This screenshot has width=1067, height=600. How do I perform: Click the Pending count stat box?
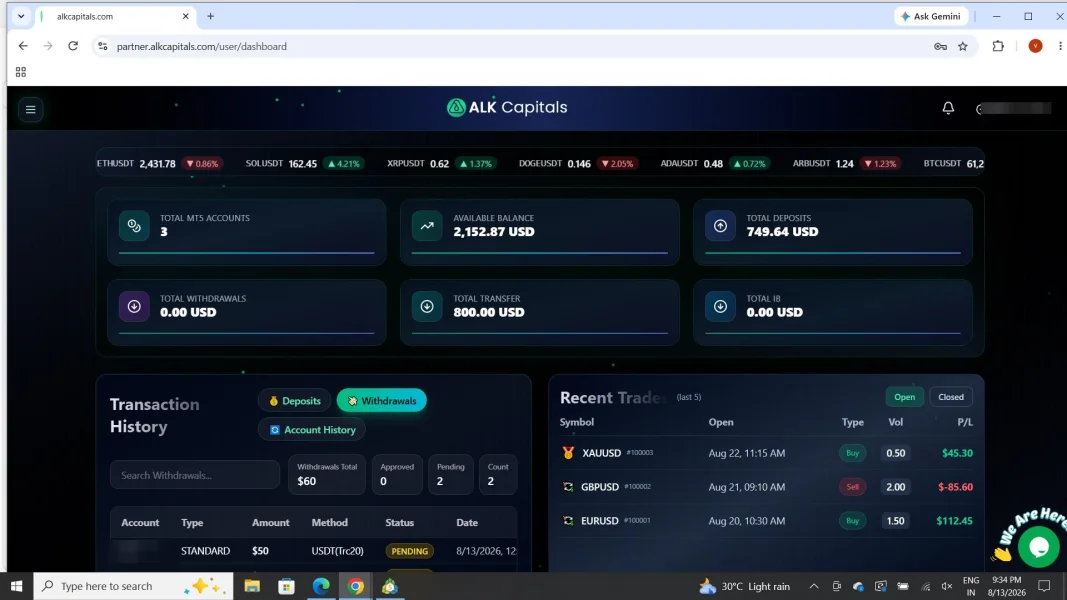tap(450, 474)
